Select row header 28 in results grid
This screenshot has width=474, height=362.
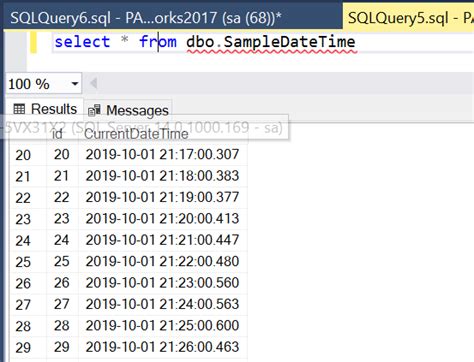click(28, 326)
